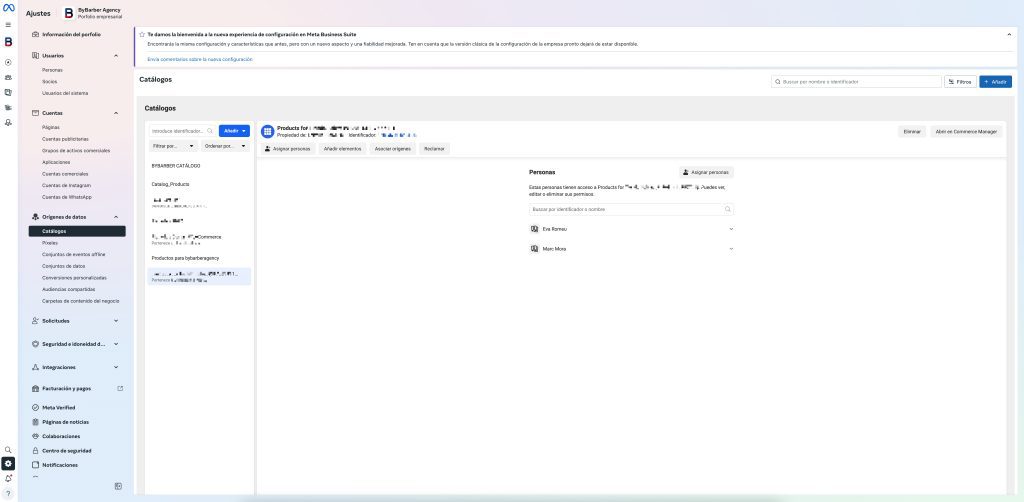Click the help question mark icon
The width and height of the screenshot is (1024, 502).
coord(8,494)
